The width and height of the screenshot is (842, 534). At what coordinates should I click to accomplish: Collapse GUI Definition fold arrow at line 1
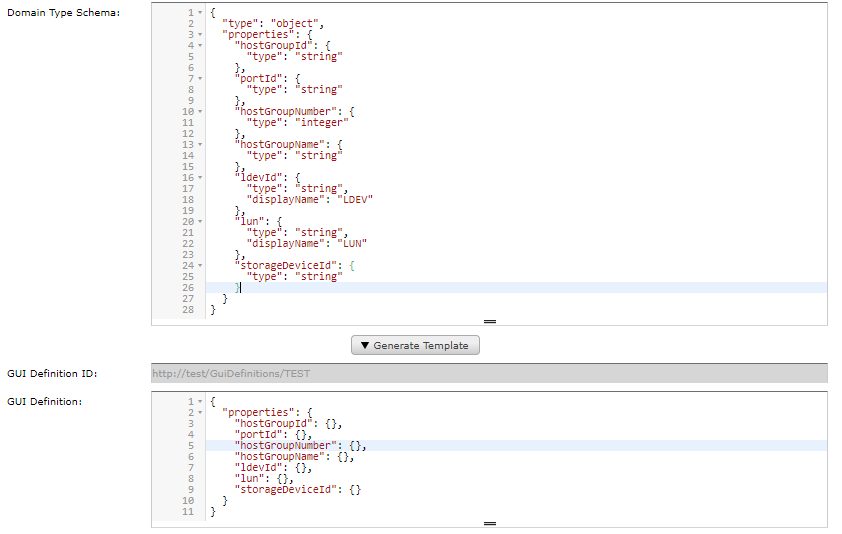pos(200,401)
